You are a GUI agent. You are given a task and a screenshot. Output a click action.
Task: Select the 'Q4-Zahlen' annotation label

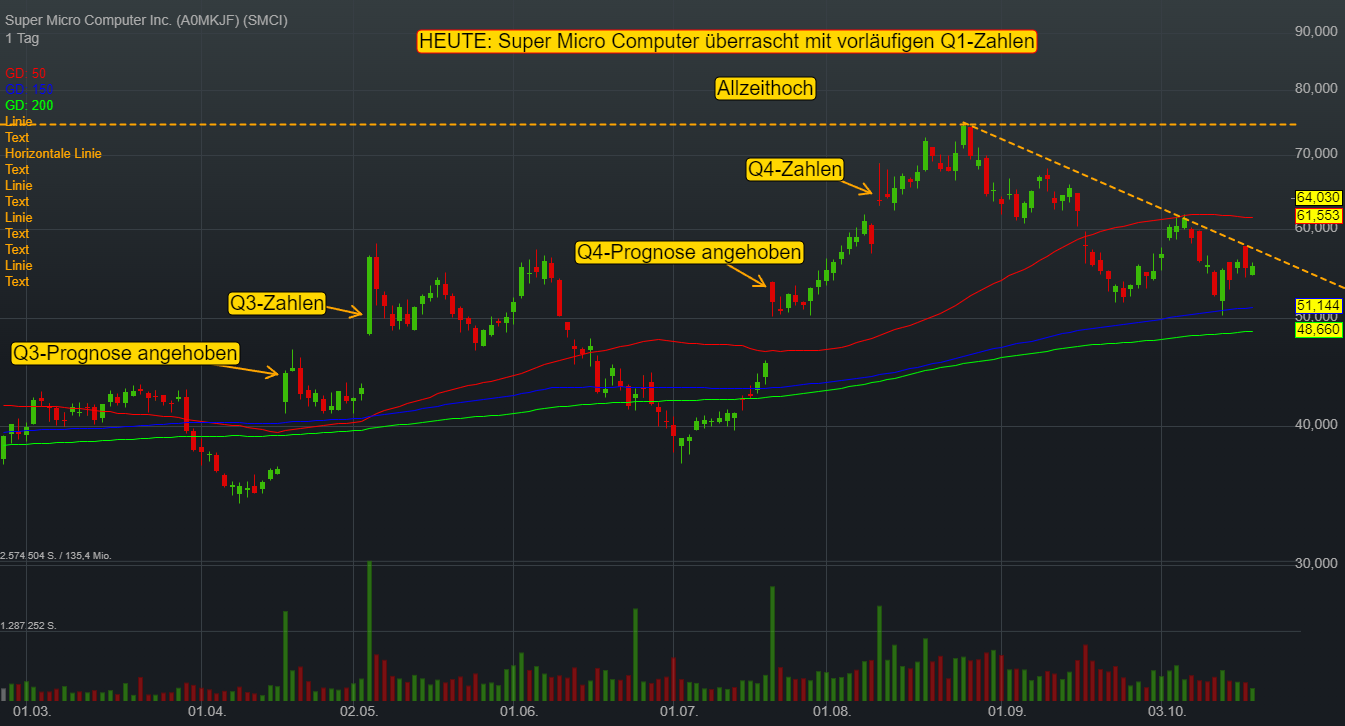(x=795, y=169)
